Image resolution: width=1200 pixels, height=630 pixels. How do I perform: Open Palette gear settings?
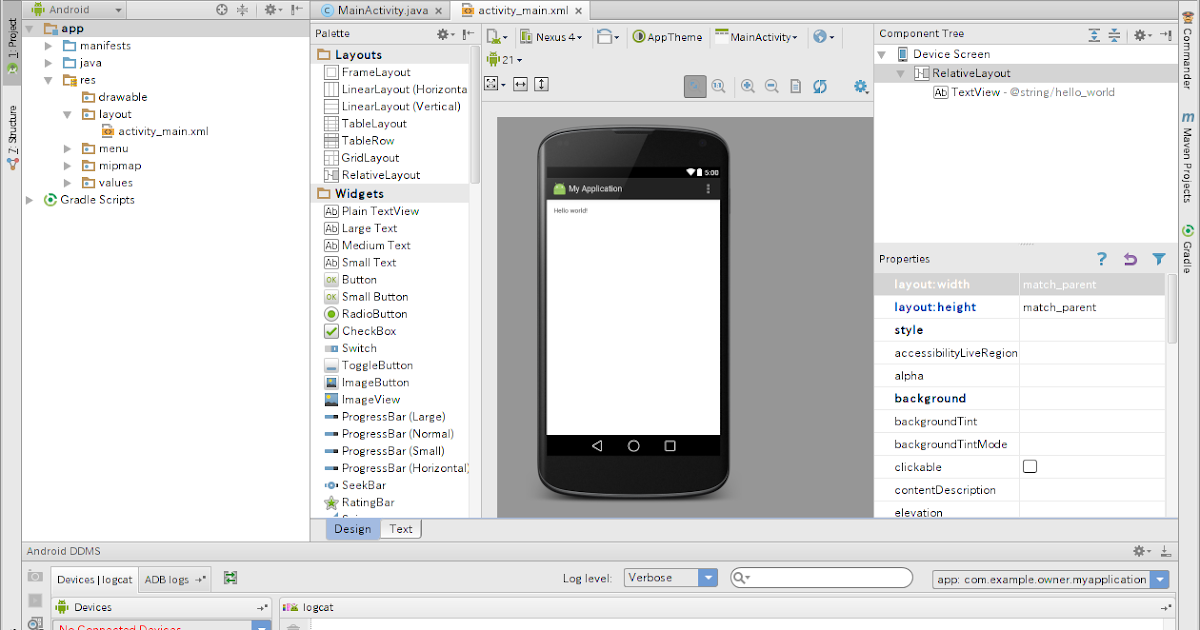pyautogui.click(x=446, y=34)
